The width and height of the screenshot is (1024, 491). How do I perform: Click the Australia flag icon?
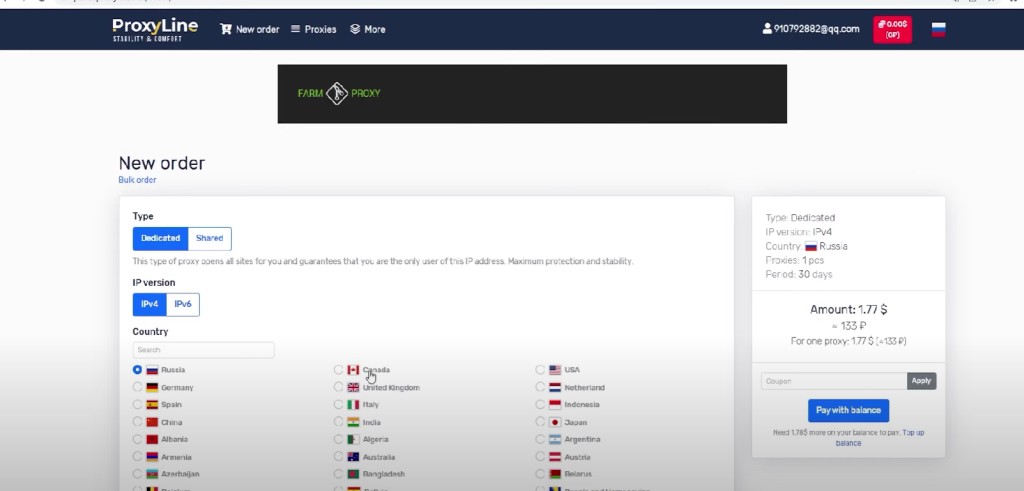(x=353, y=456)
